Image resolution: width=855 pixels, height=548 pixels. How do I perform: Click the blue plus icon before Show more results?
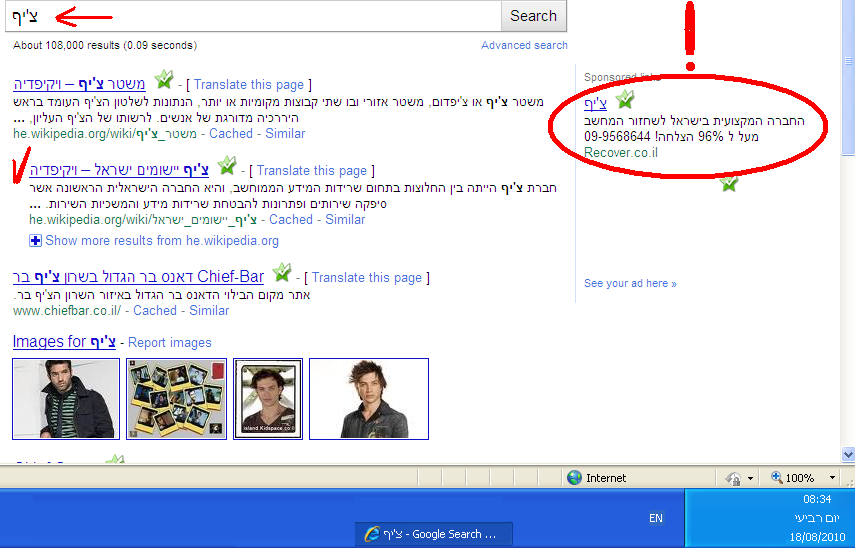36,240
